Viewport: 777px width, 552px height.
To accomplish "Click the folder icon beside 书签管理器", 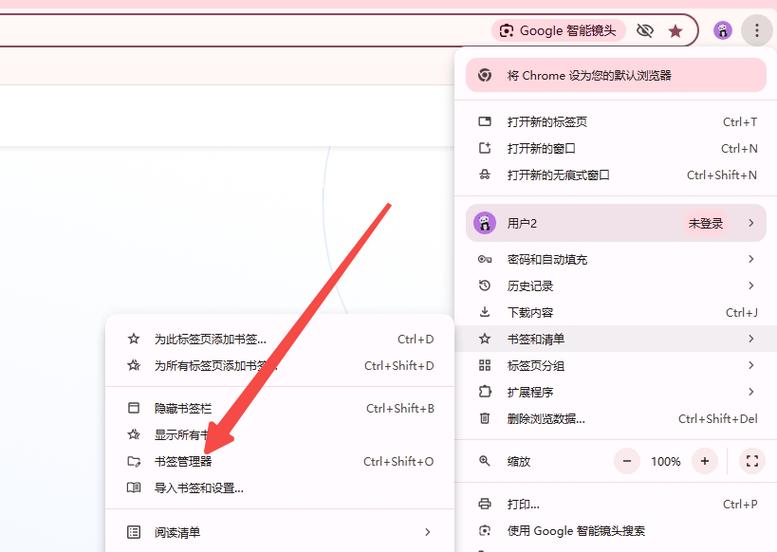I will tap(134, 461).
